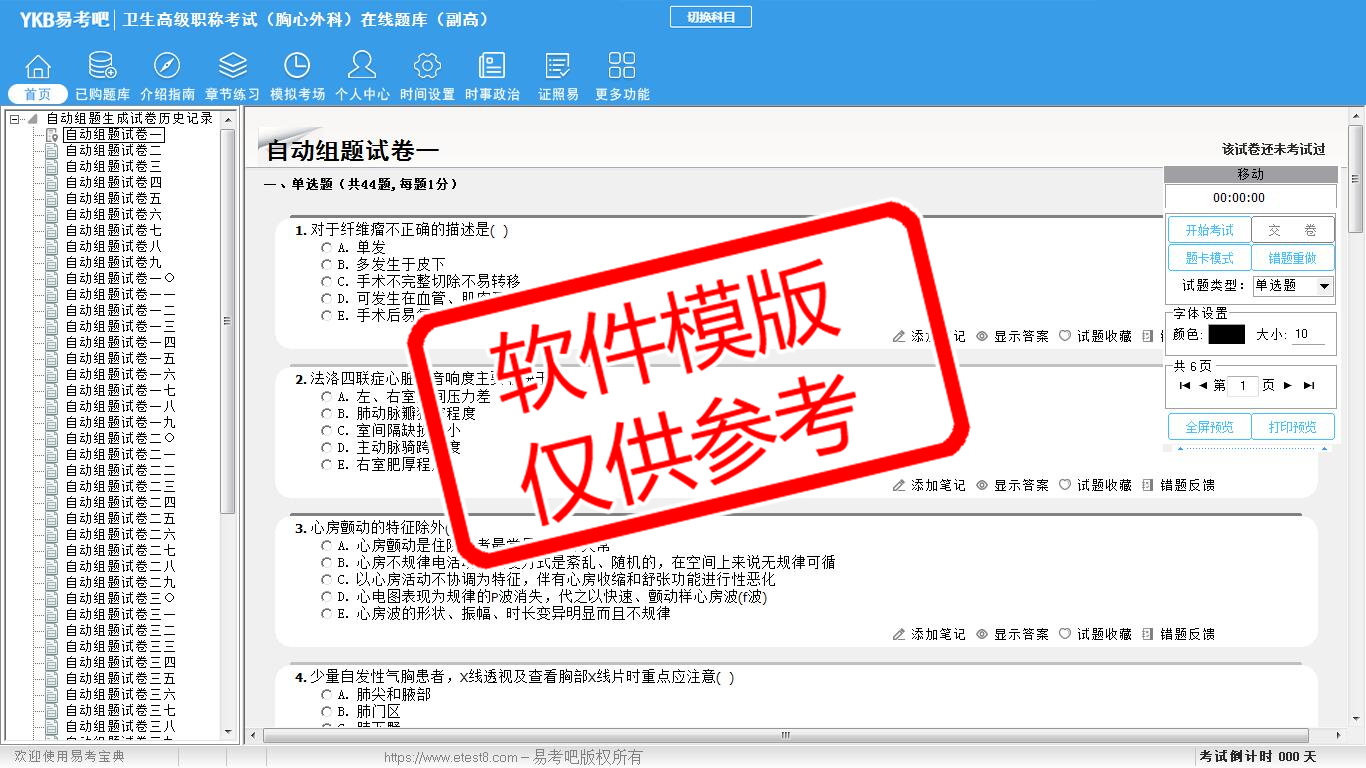Switch to the 首页 tab
Viewport: 1366px width, 768px height.
tap(37, 94)
